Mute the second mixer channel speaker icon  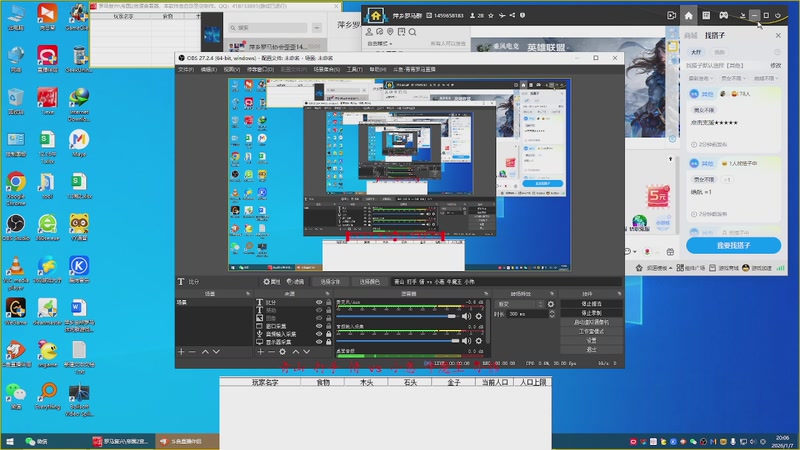466,341
